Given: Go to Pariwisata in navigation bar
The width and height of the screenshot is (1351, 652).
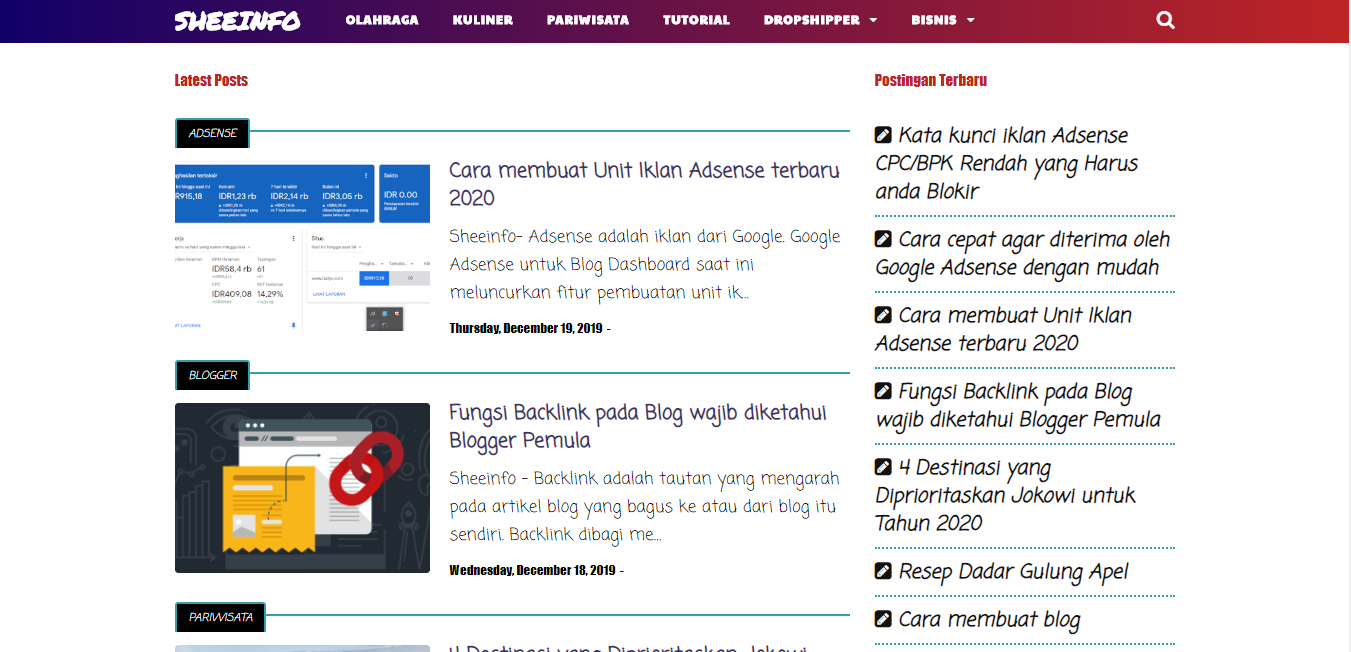Looking at the screenshot, I should click(x=588, y=20).
